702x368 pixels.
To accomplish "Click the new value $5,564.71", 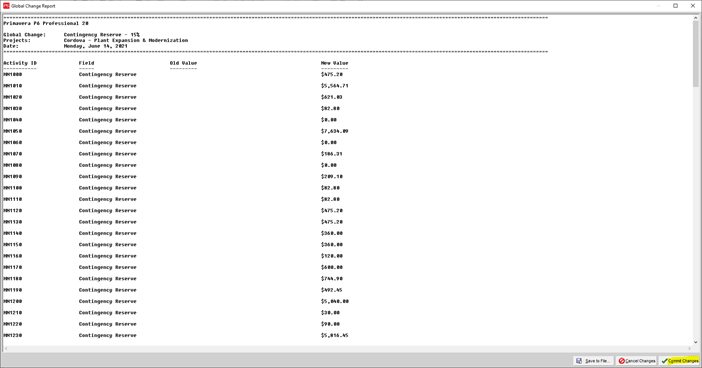I will click(334, 86).
